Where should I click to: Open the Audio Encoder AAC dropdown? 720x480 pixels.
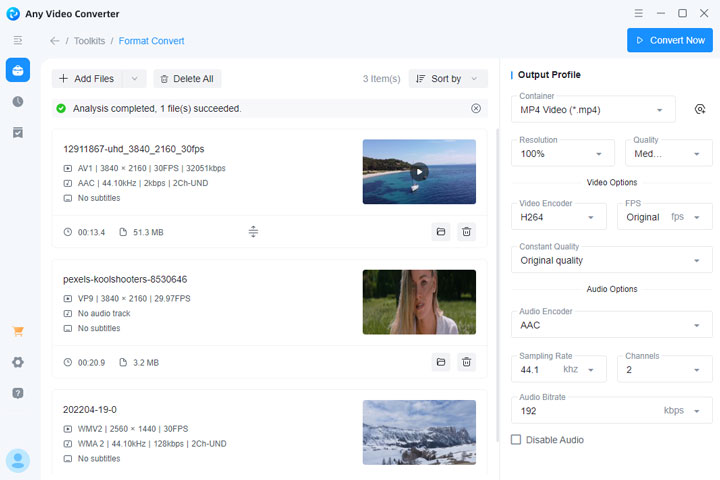tap(612, 325)
